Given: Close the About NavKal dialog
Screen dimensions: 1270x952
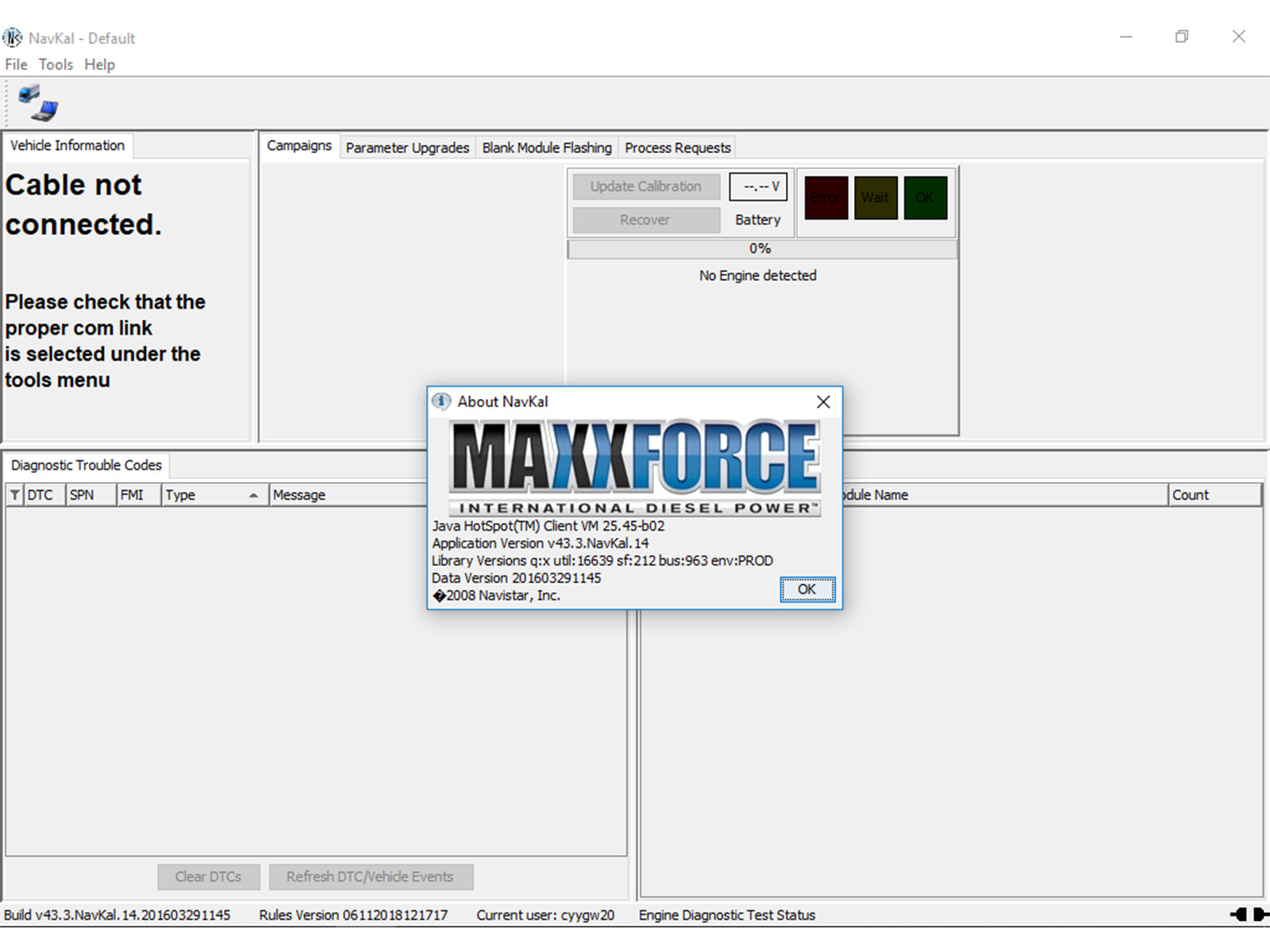Looking at the screenshot, I should [823, 402].
